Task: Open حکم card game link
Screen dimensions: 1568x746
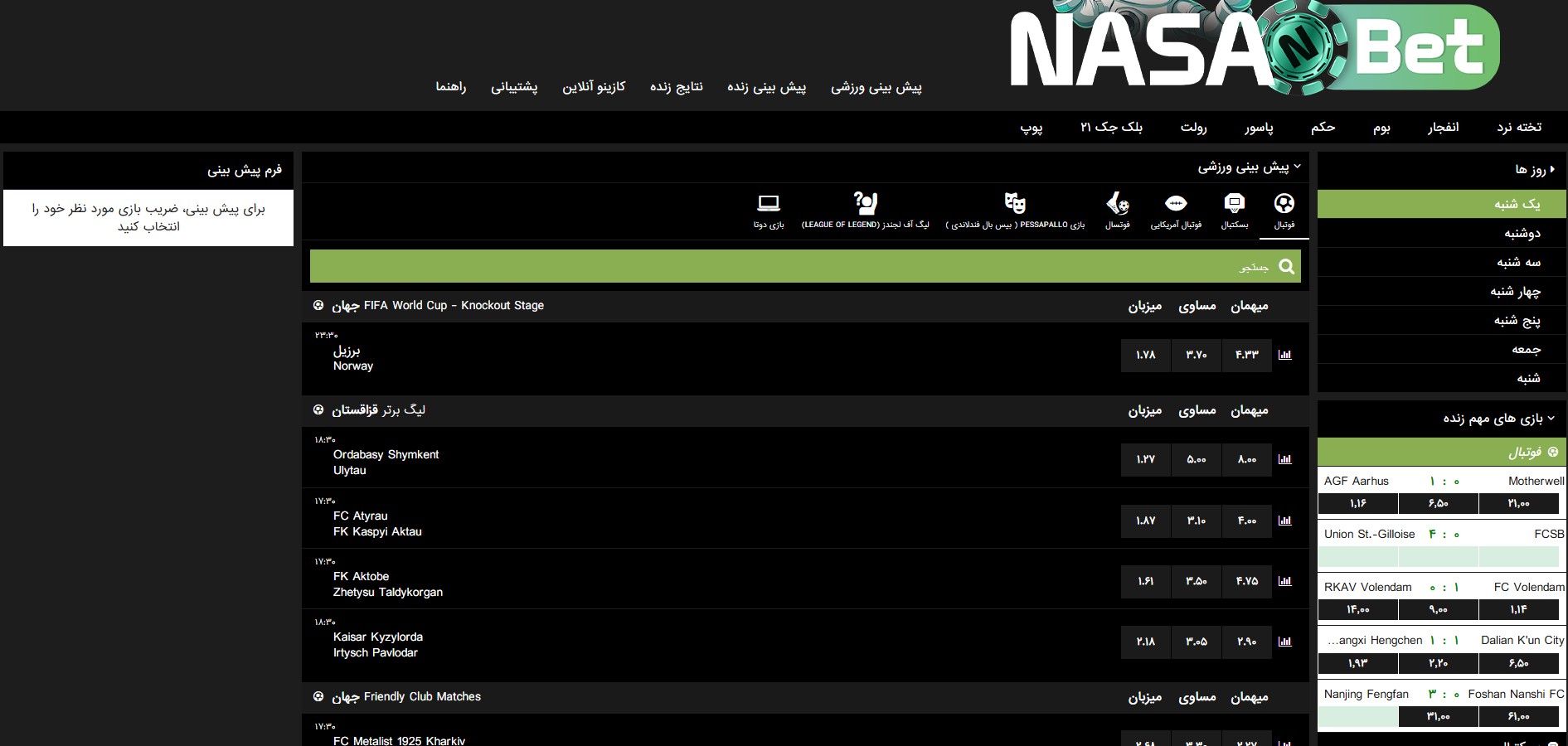Action: (1323, 127)
